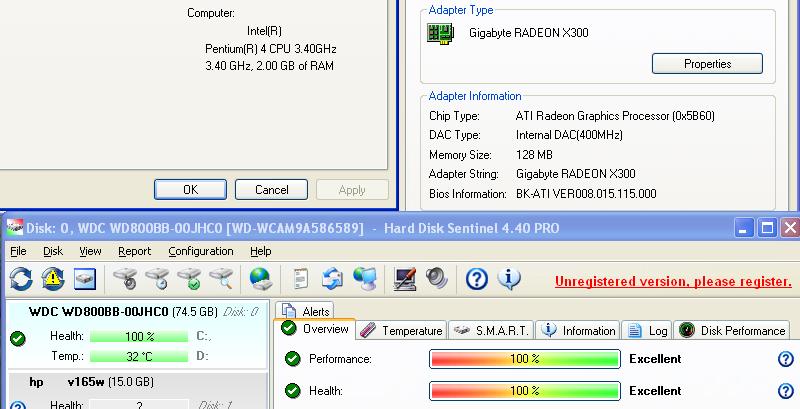
Task: Click the disabled Apply button
Action: (x=352, y=190)
